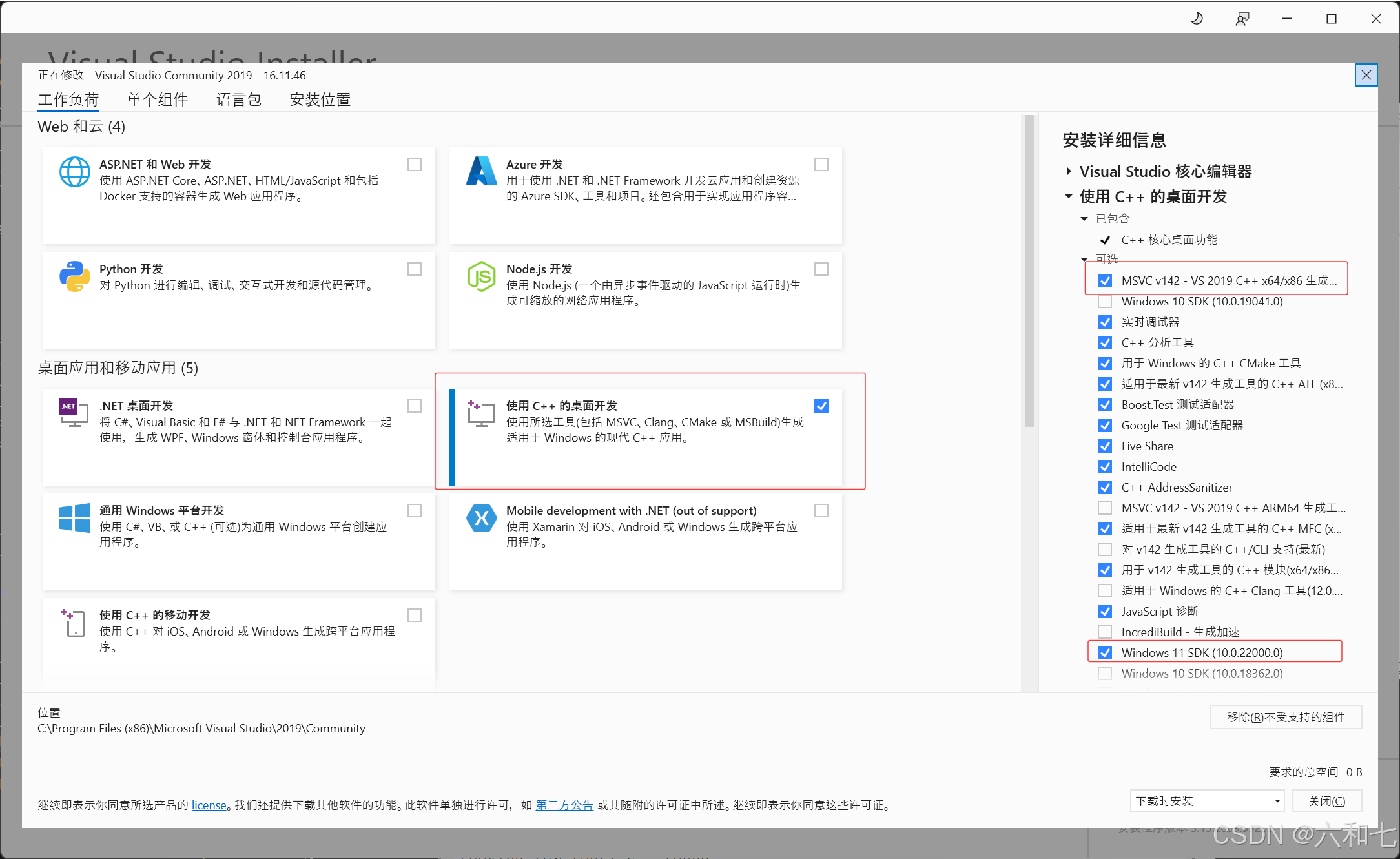Toggle dark theme moon icon

(x=1197, y=19)
